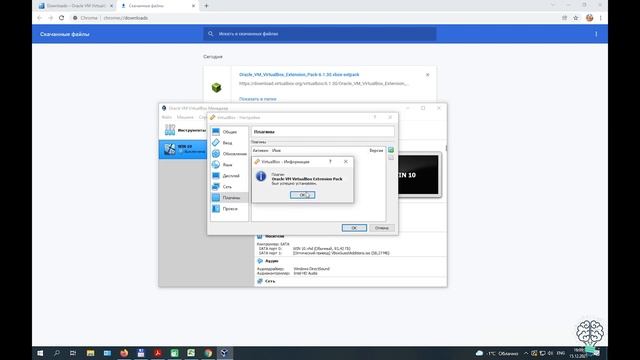Open the Язык settings category
Image resolution: width=640 pixels, height=360 pixels.
click(229, 165)
